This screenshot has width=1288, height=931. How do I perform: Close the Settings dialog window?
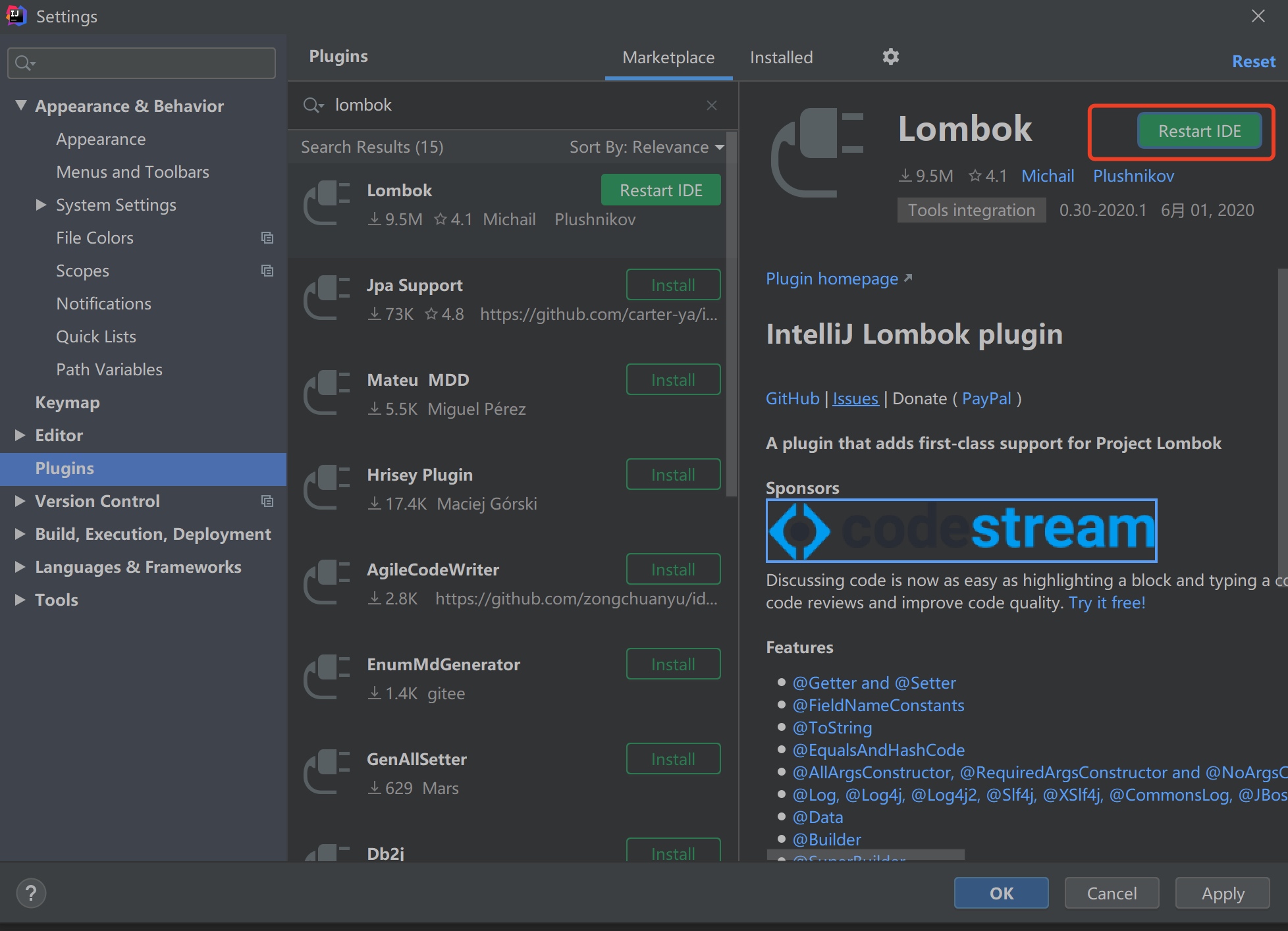pos(1258,16)
